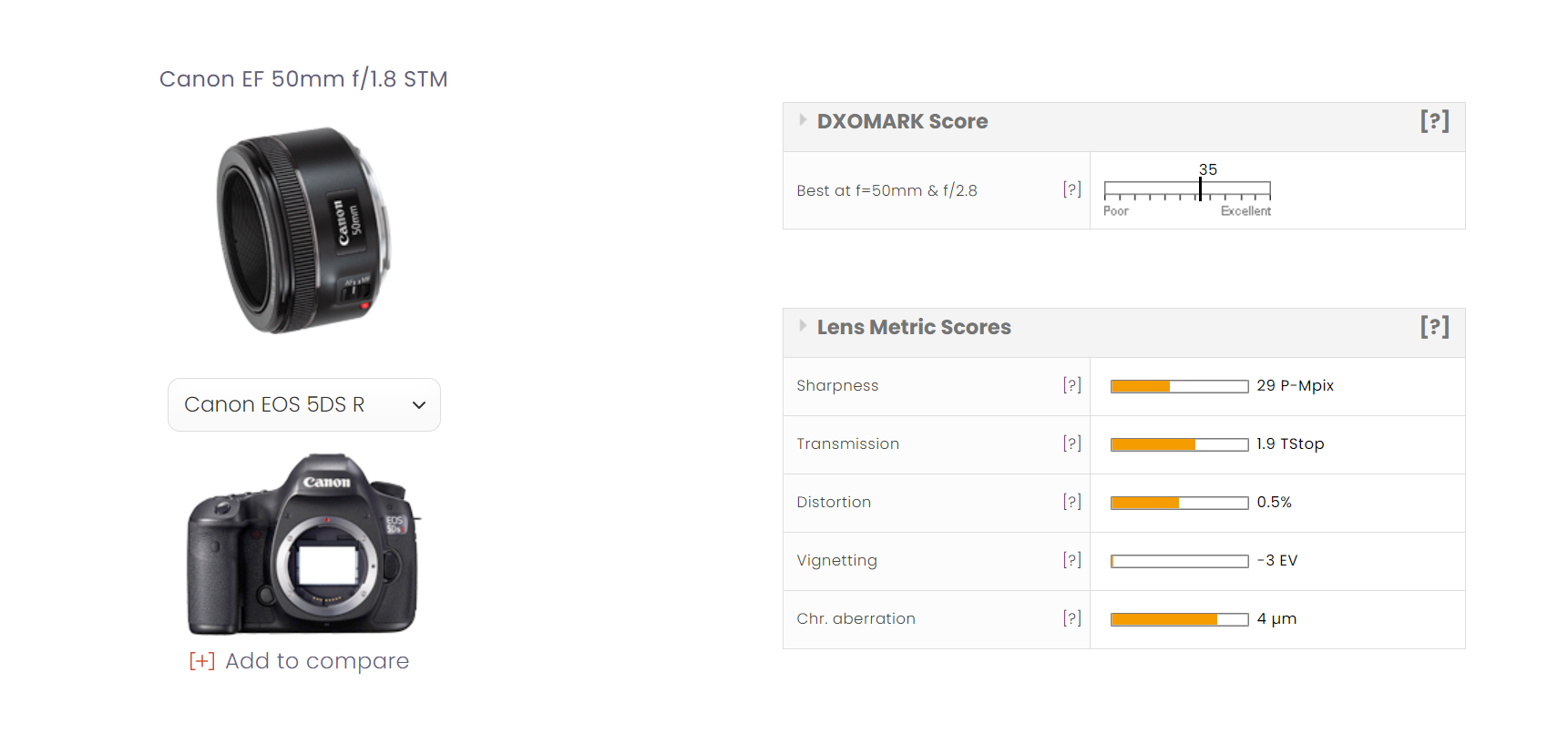Click help icon beside Chr. aberration

click(x=1071, y=618)
